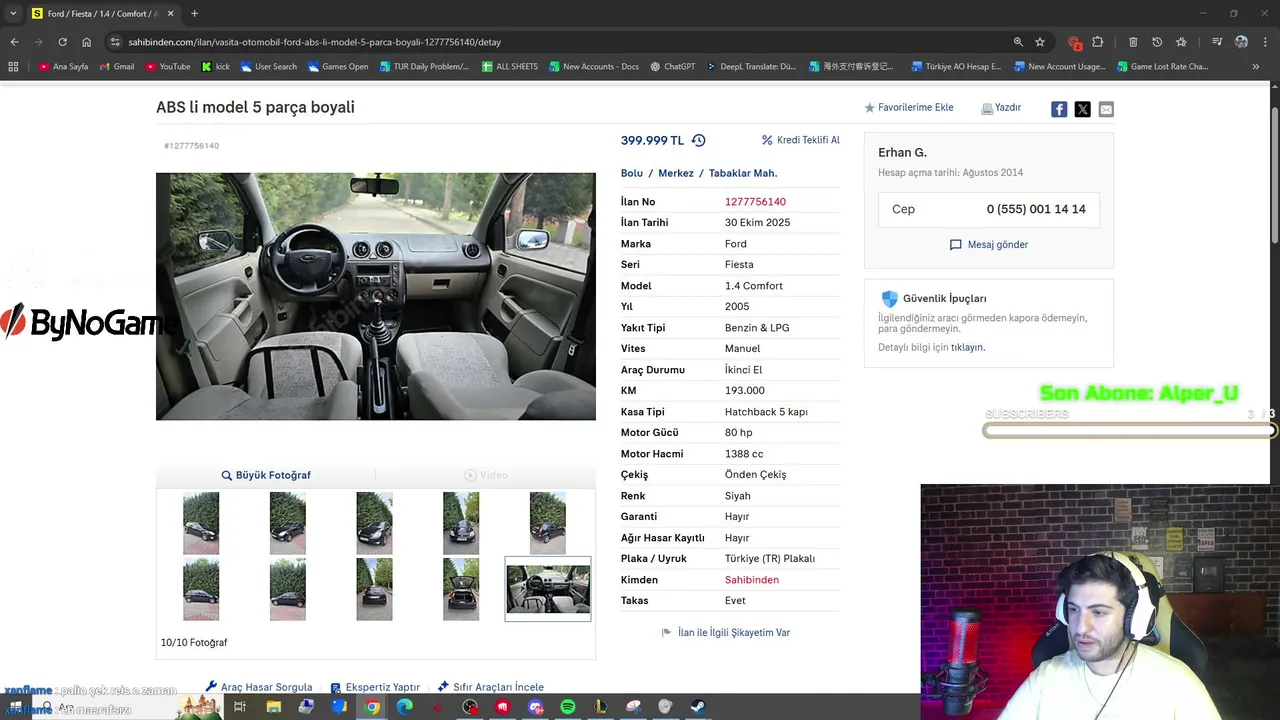Open Büyük Fotoğraf view
The image size is (1280, 720).
click(266, 475)
